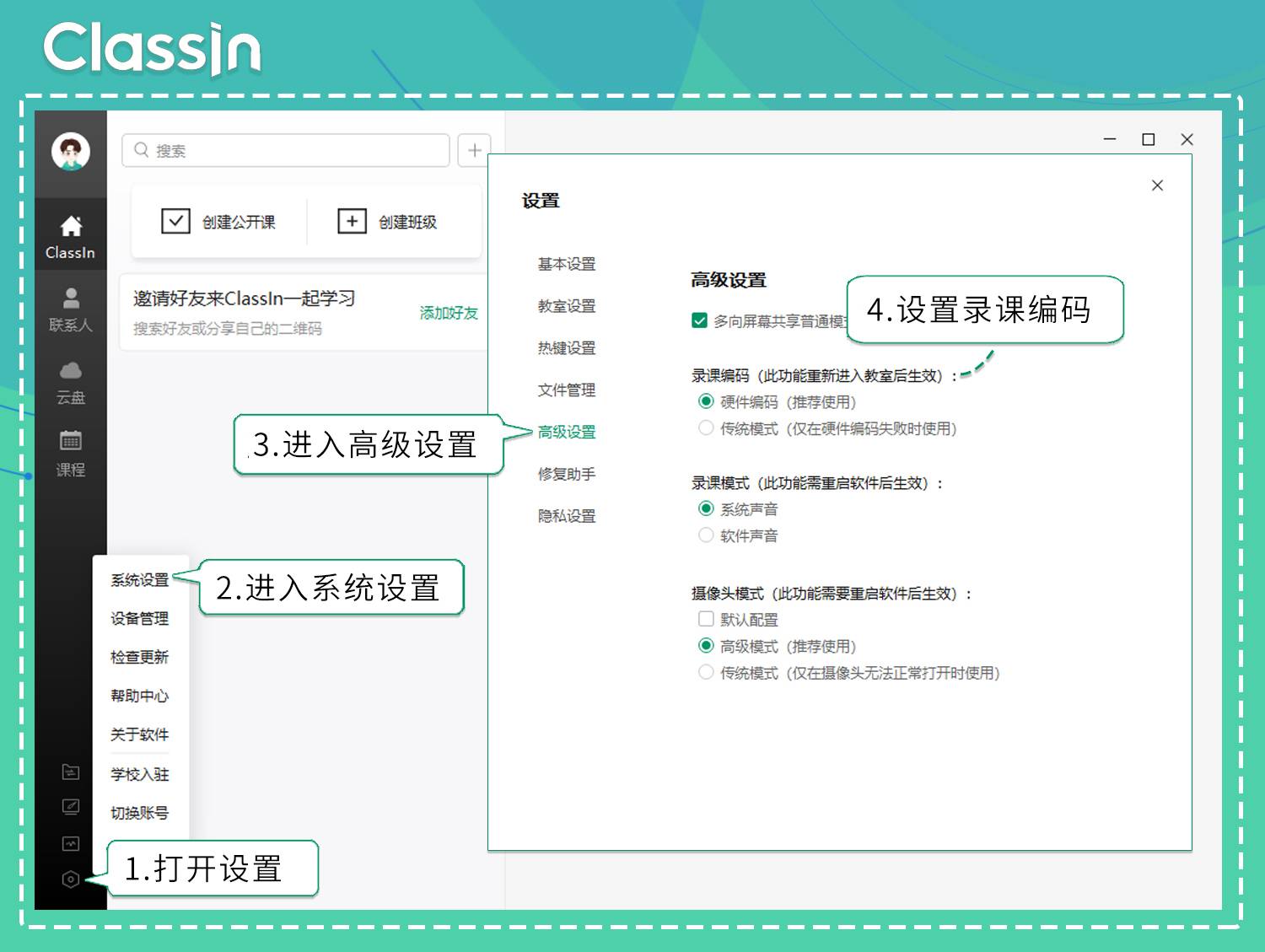Image resolution: width=1265 pixels, height=952 pixels.
Task: Open the 修复助手 settings tab
Action: tap(567, 474)
